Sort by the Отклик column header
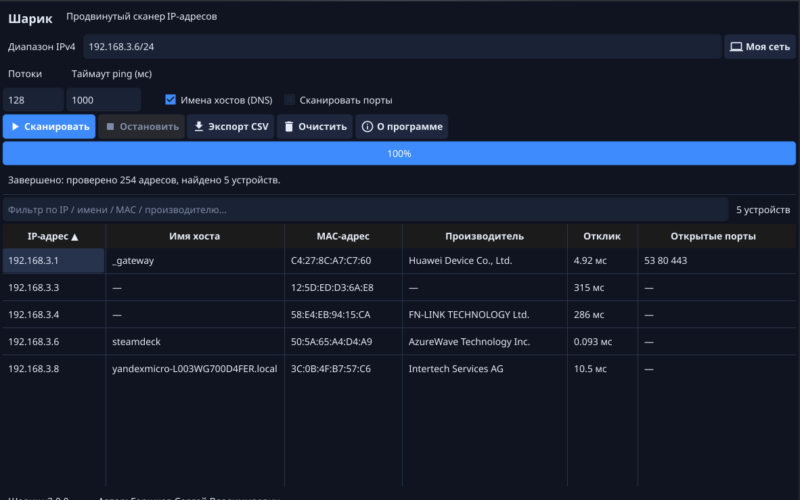The width and height of the screenshot is (800, 500). [x=602, y=236]
